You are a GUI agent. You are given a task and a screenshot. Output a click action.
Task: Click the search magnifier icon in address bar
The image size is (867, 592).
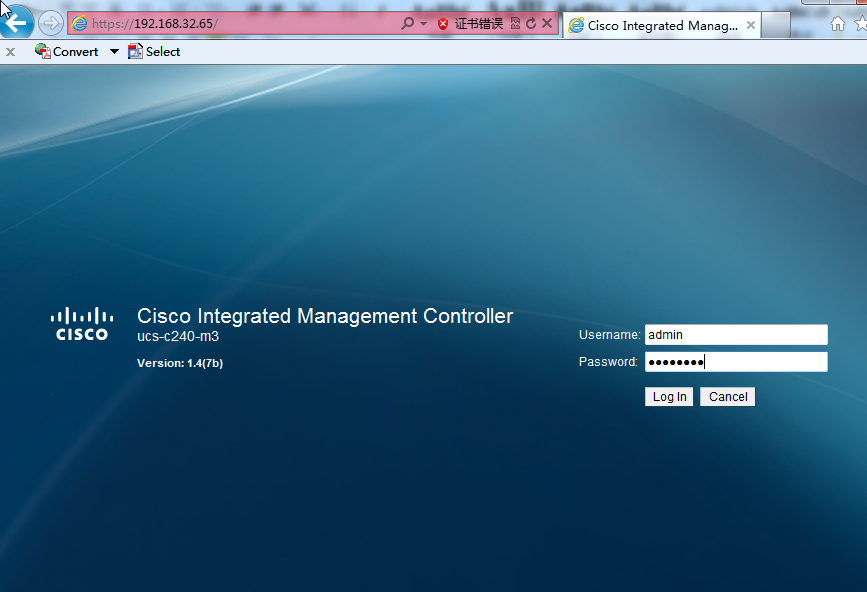tap(408, 23)
